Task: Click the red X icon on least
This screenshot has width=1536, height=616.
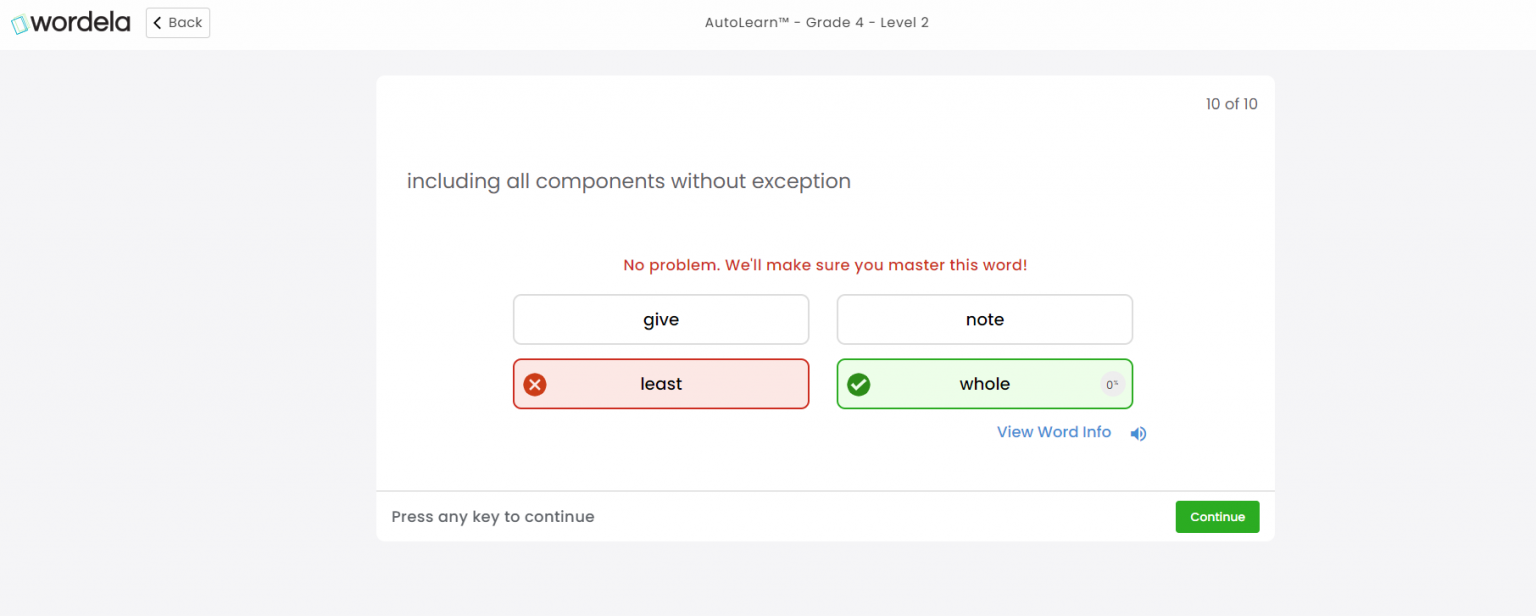Action: coord(535,384)
